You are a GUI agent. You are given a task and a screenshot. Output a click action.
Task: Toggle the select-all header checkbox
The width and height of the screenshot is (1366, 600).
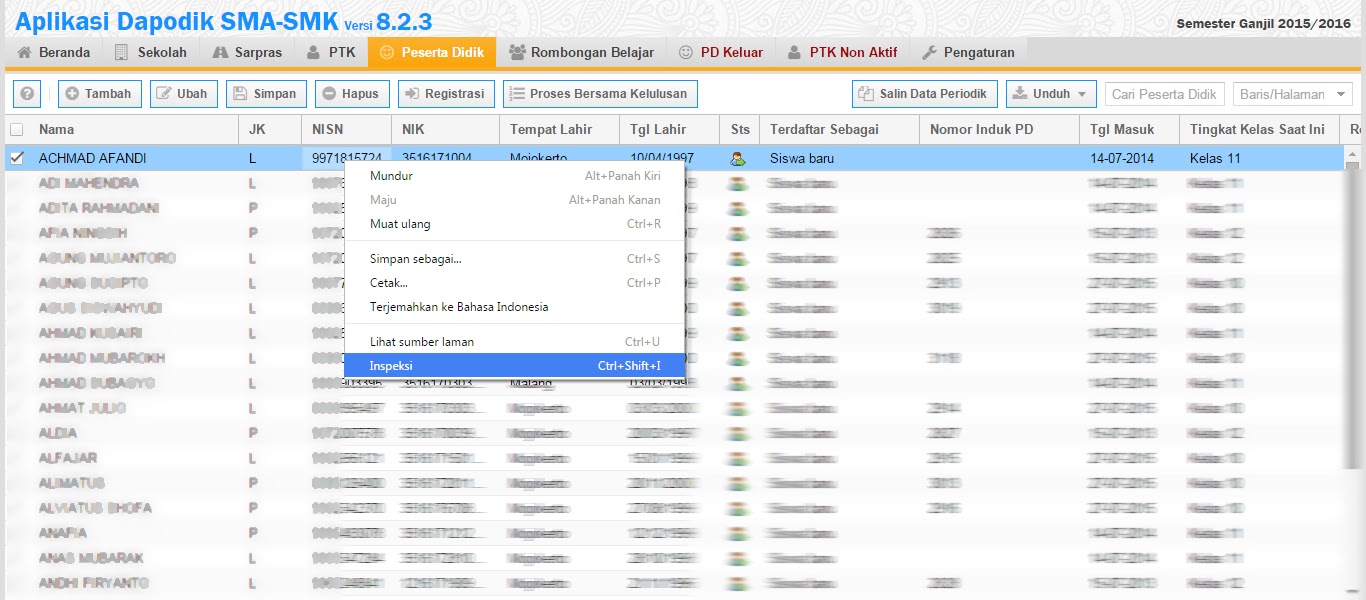coord(16,129)
